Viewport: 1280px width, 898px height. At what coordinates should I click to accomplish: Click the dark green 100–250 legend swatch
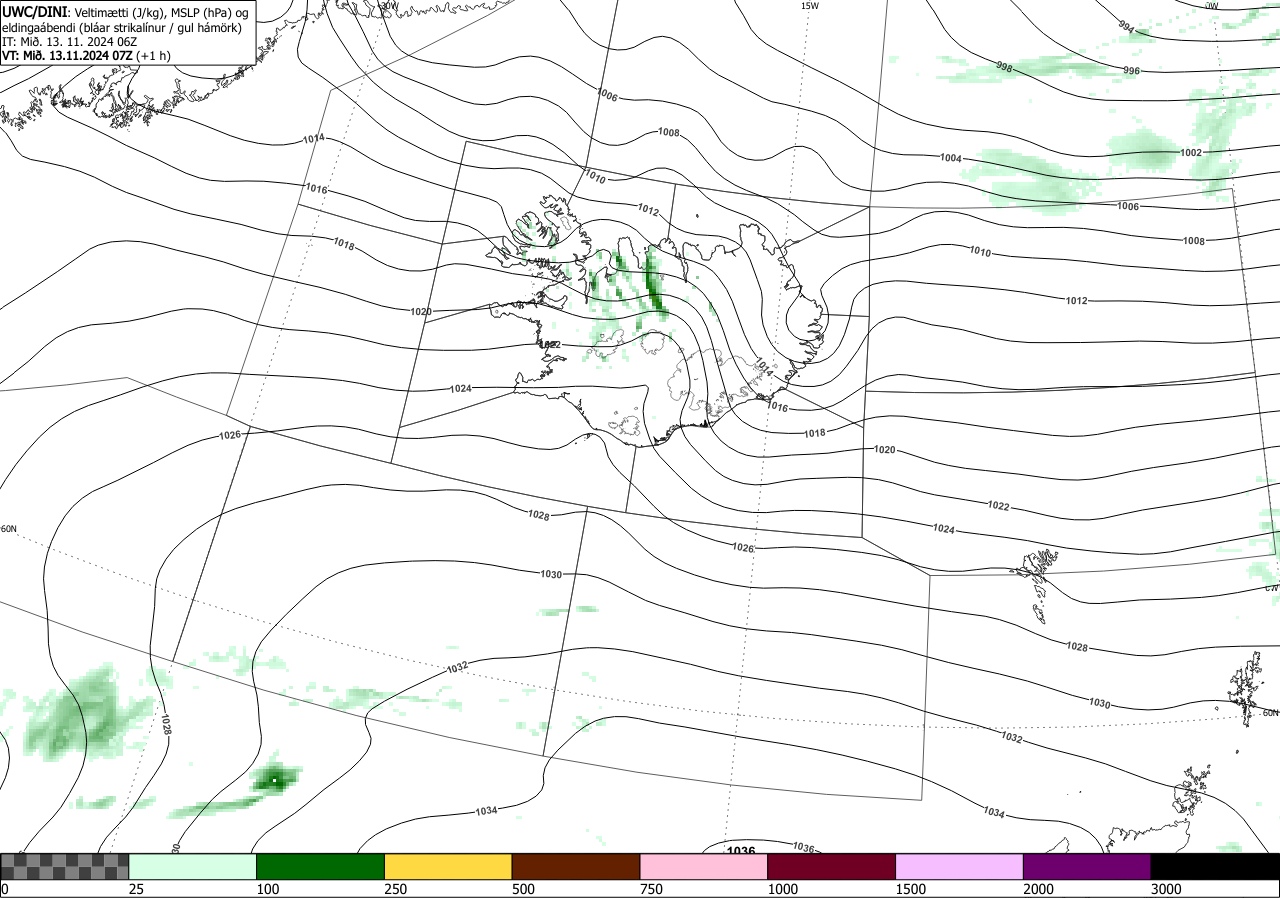[321, 866]
